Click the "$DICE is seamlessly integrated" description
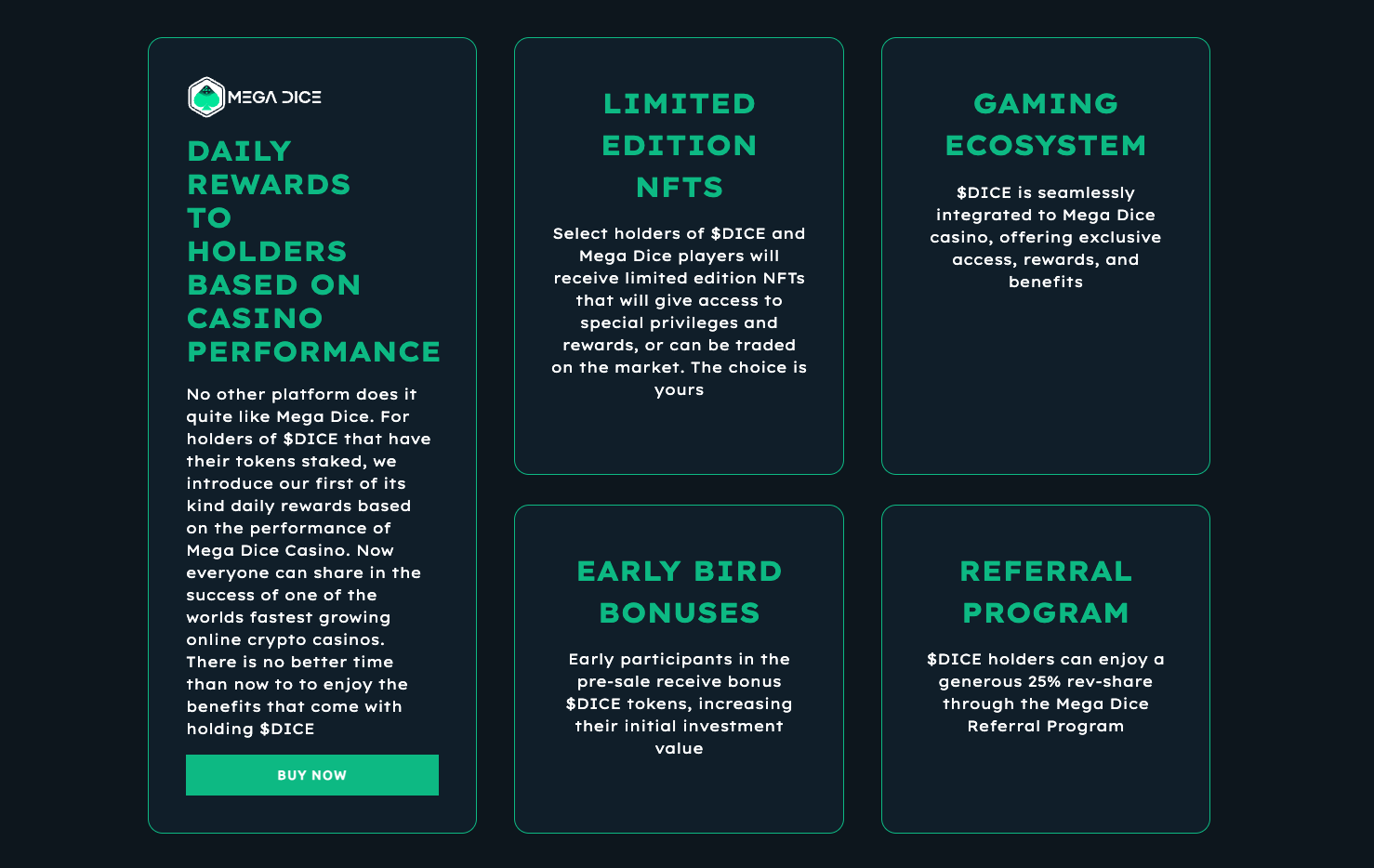 (x=1045, y=237)
